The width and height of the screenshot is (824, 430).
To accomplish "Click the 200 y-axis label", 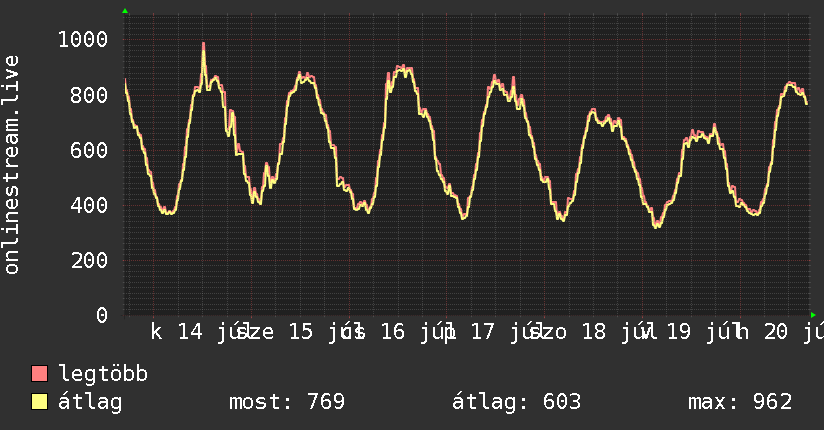I will click(x=89, y=260).
